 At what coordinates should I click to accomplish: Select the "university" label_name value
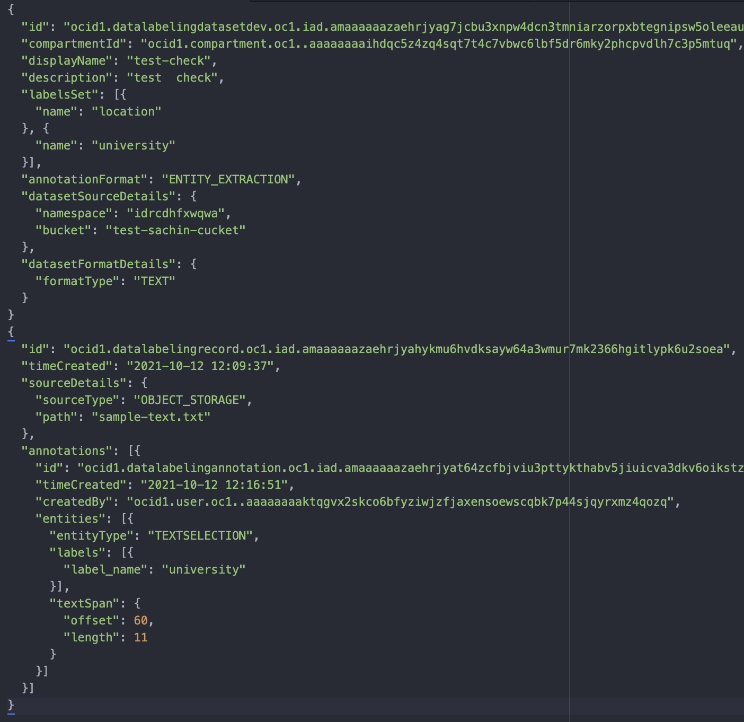pos(204,570)
